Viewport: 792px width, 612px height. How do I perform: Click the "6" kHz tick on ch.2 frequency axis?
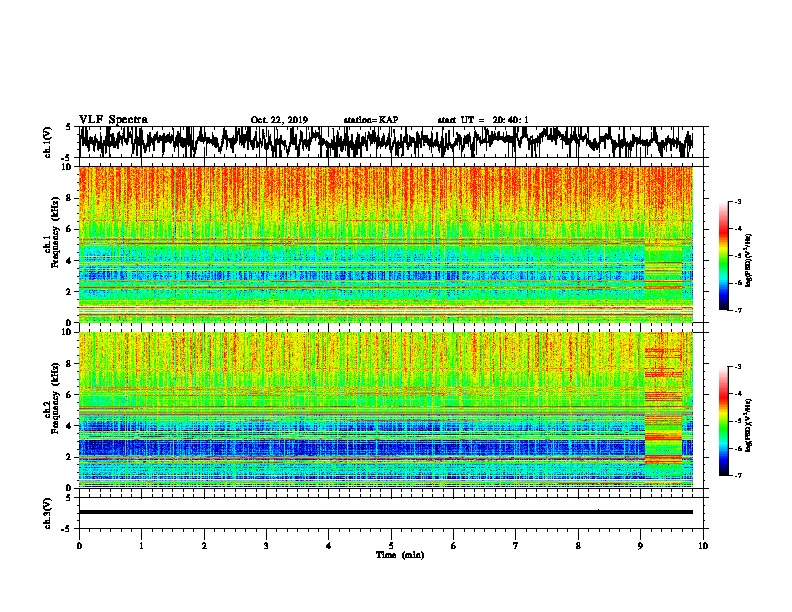[69, 394]
